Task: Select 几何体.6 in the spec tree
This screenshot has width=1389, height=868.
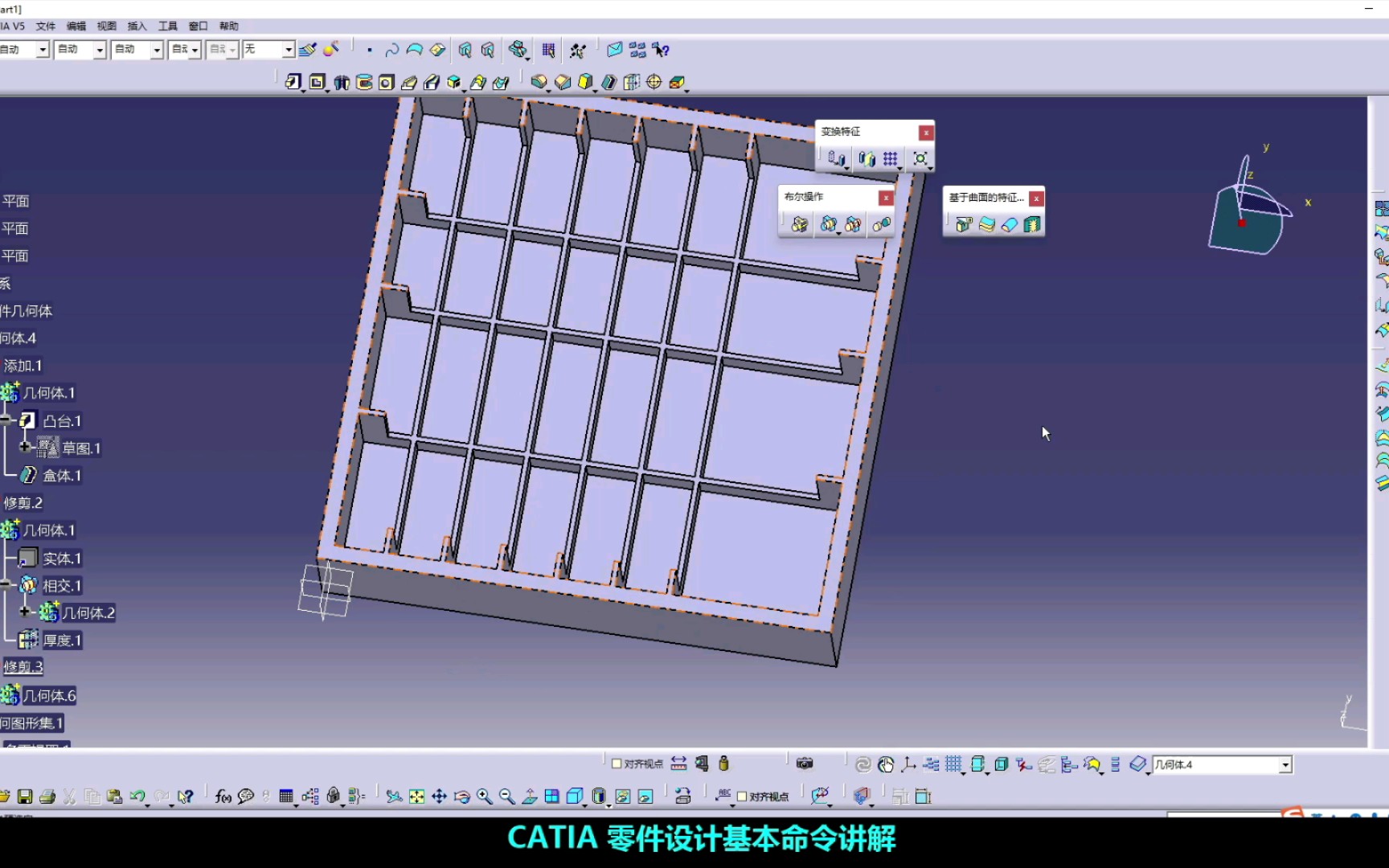Action: (49, 696)
